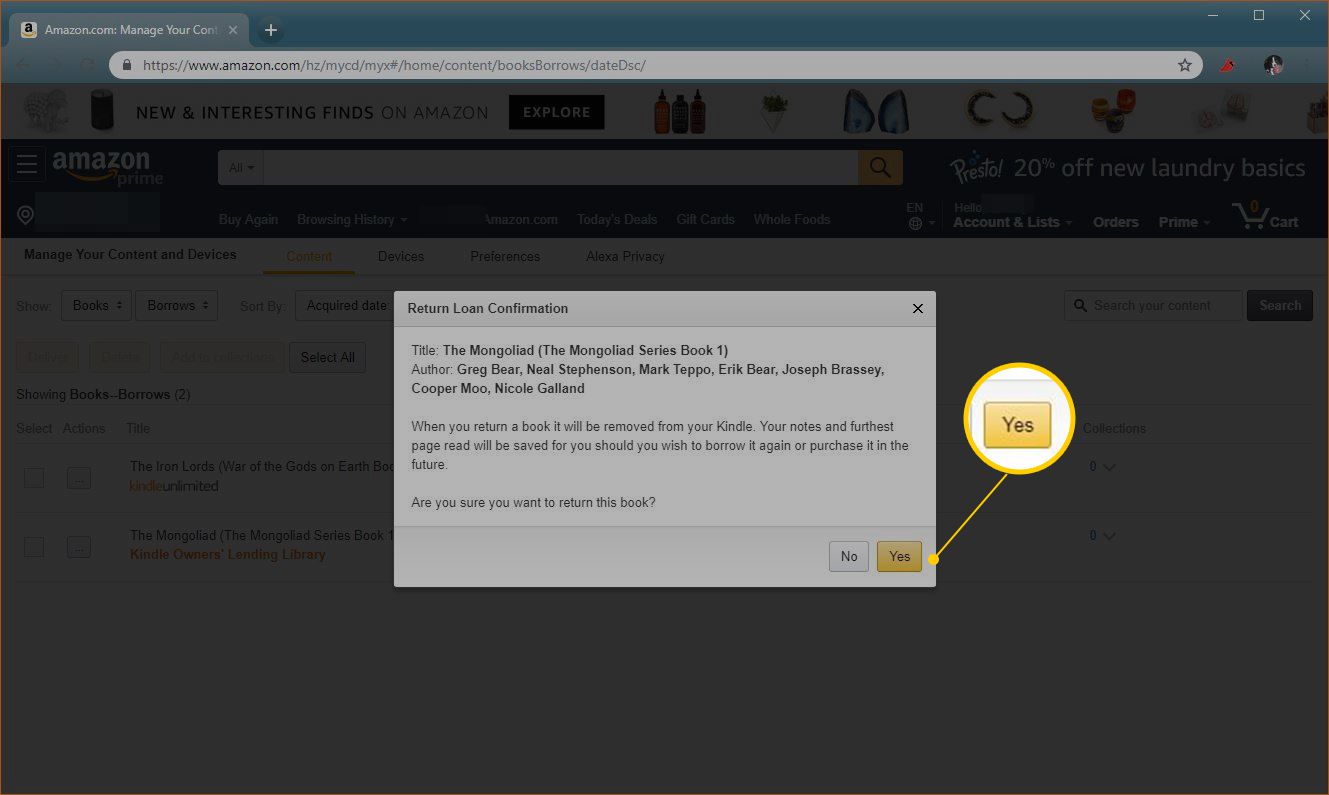Image resolution: width=1329 pixels, height=795 pixels.
Task: Open the search category All dropdown
Action: 241,168
